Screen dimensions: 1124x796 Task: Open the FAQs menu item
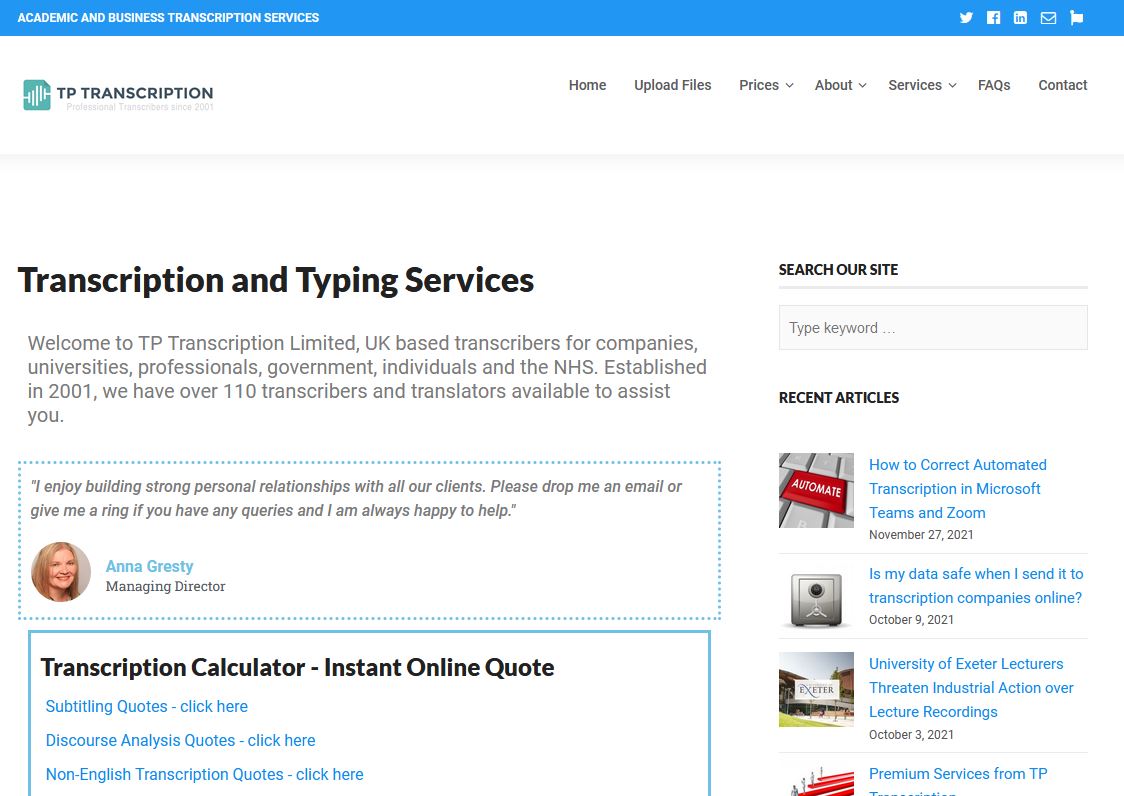tap(994, 85)
